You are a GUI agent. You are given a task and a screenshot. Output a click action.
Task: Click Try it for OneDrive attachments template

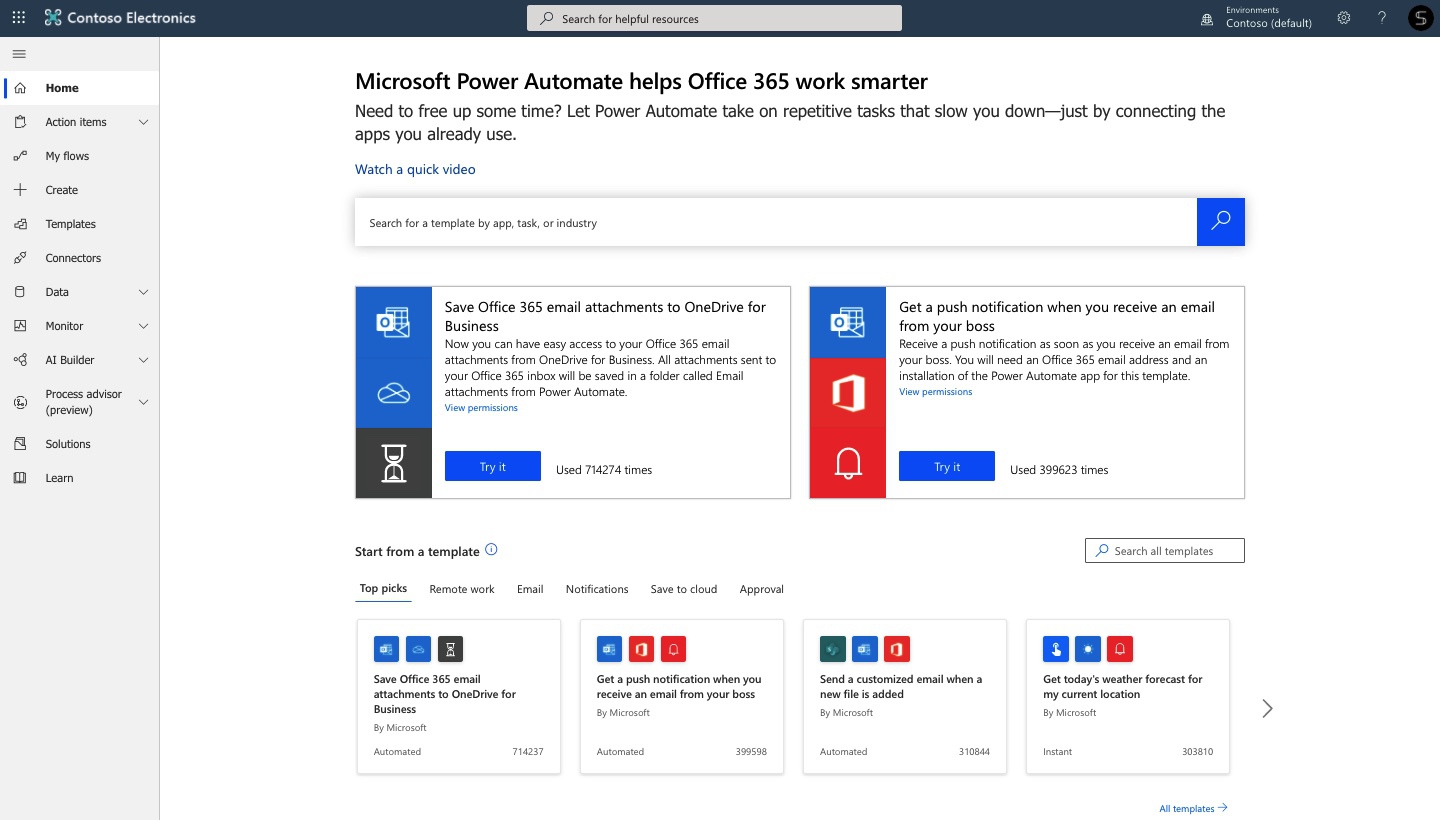[493, 466]
